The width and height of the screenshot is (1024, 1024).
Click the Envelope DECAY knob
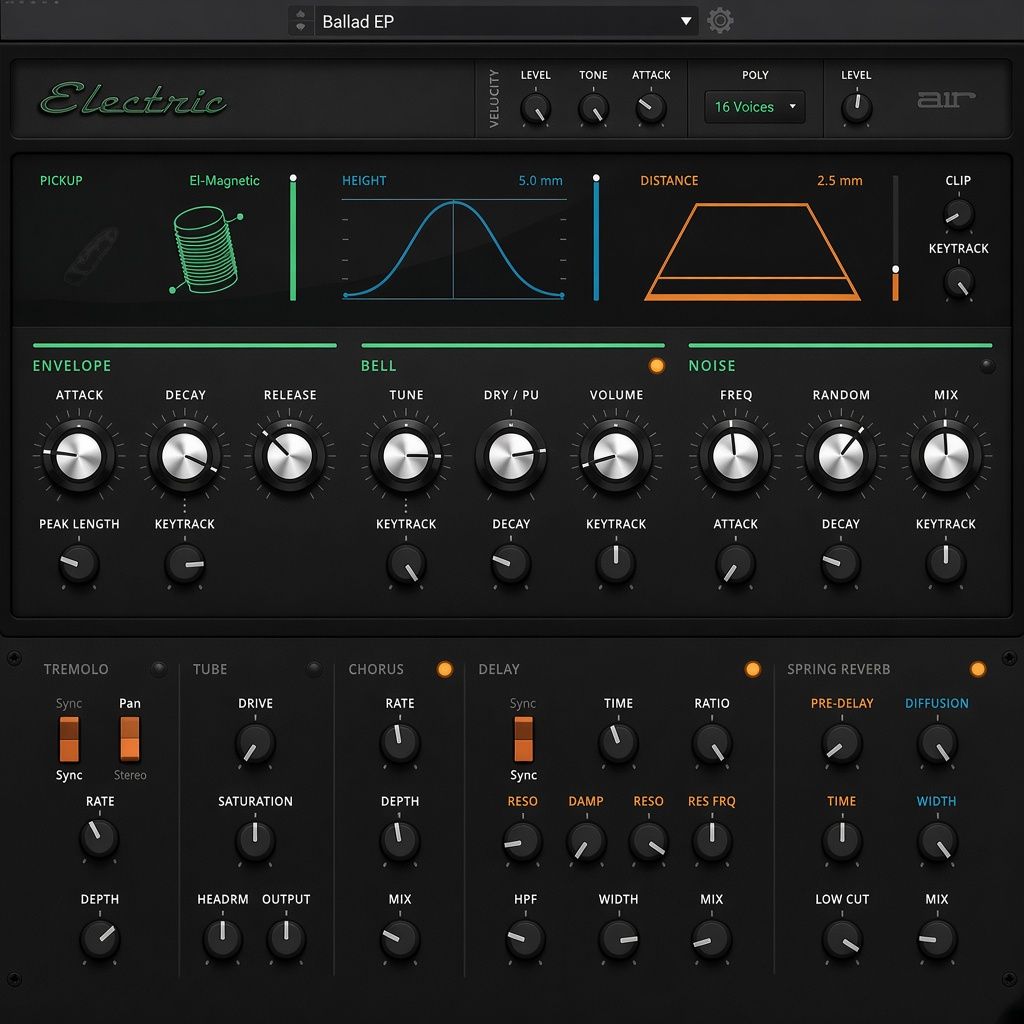pos(185,456)
